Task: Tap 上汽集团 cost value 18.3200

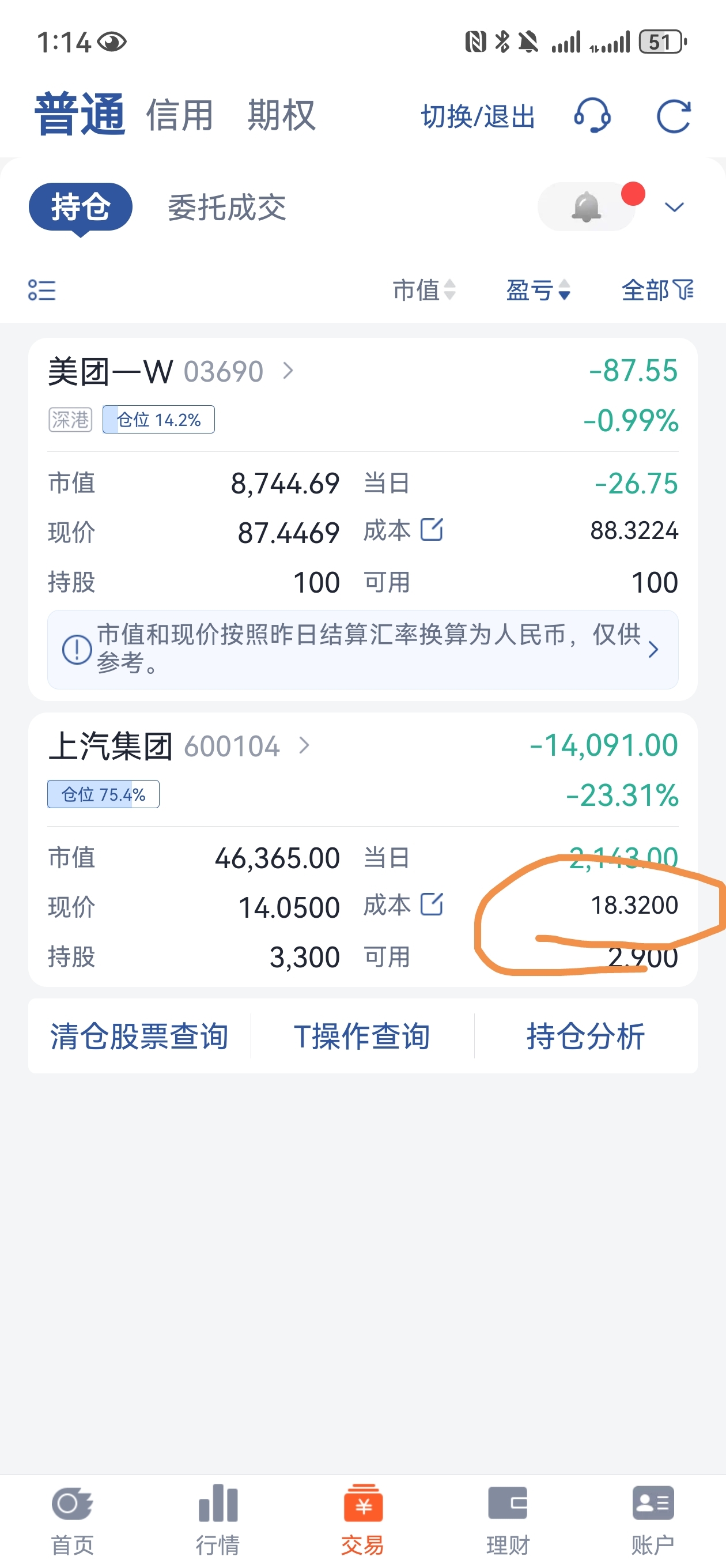Action: (x=634, y=905)
